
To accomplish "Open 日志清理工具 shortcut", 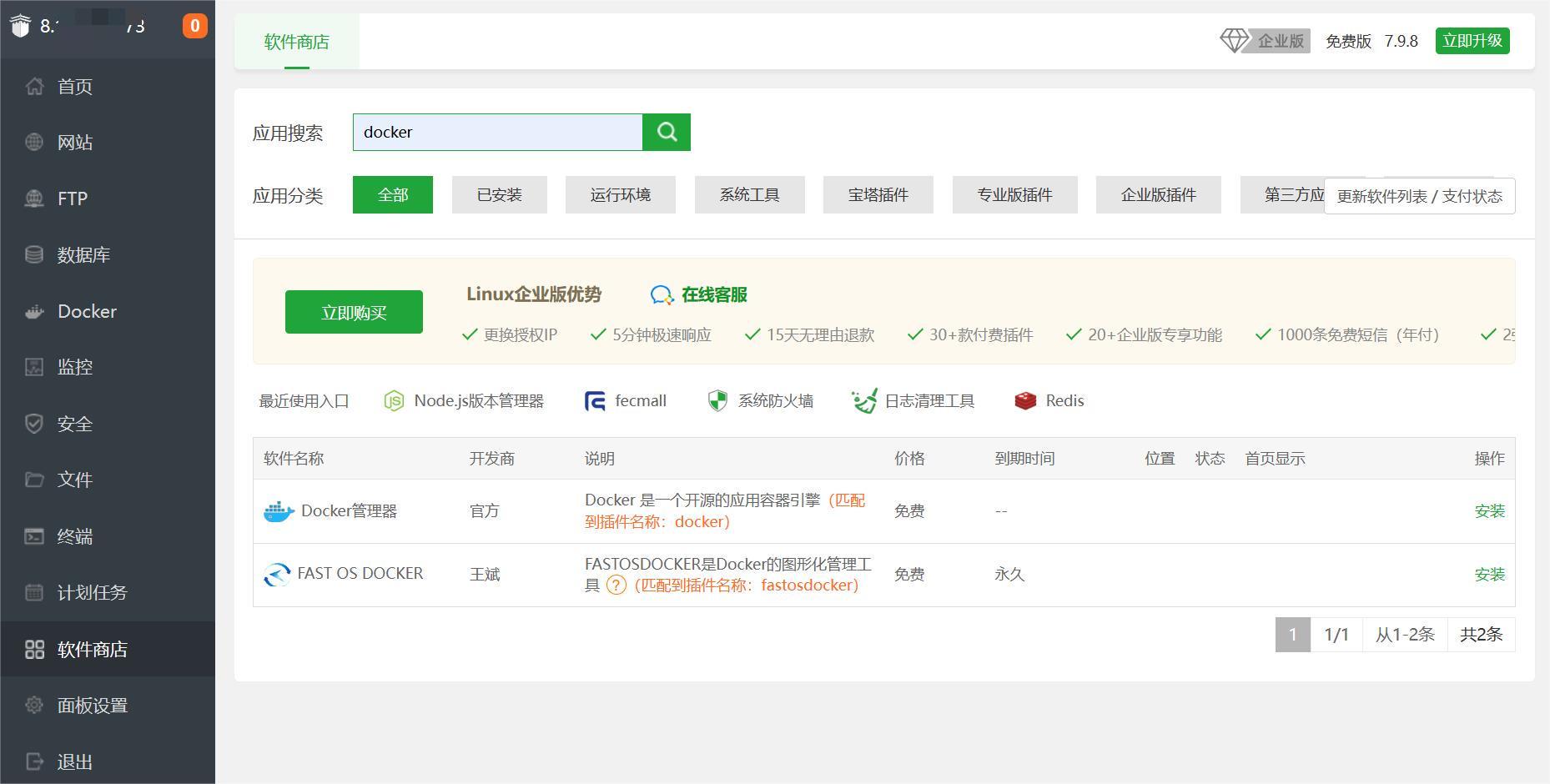I will tap(912, 400).
